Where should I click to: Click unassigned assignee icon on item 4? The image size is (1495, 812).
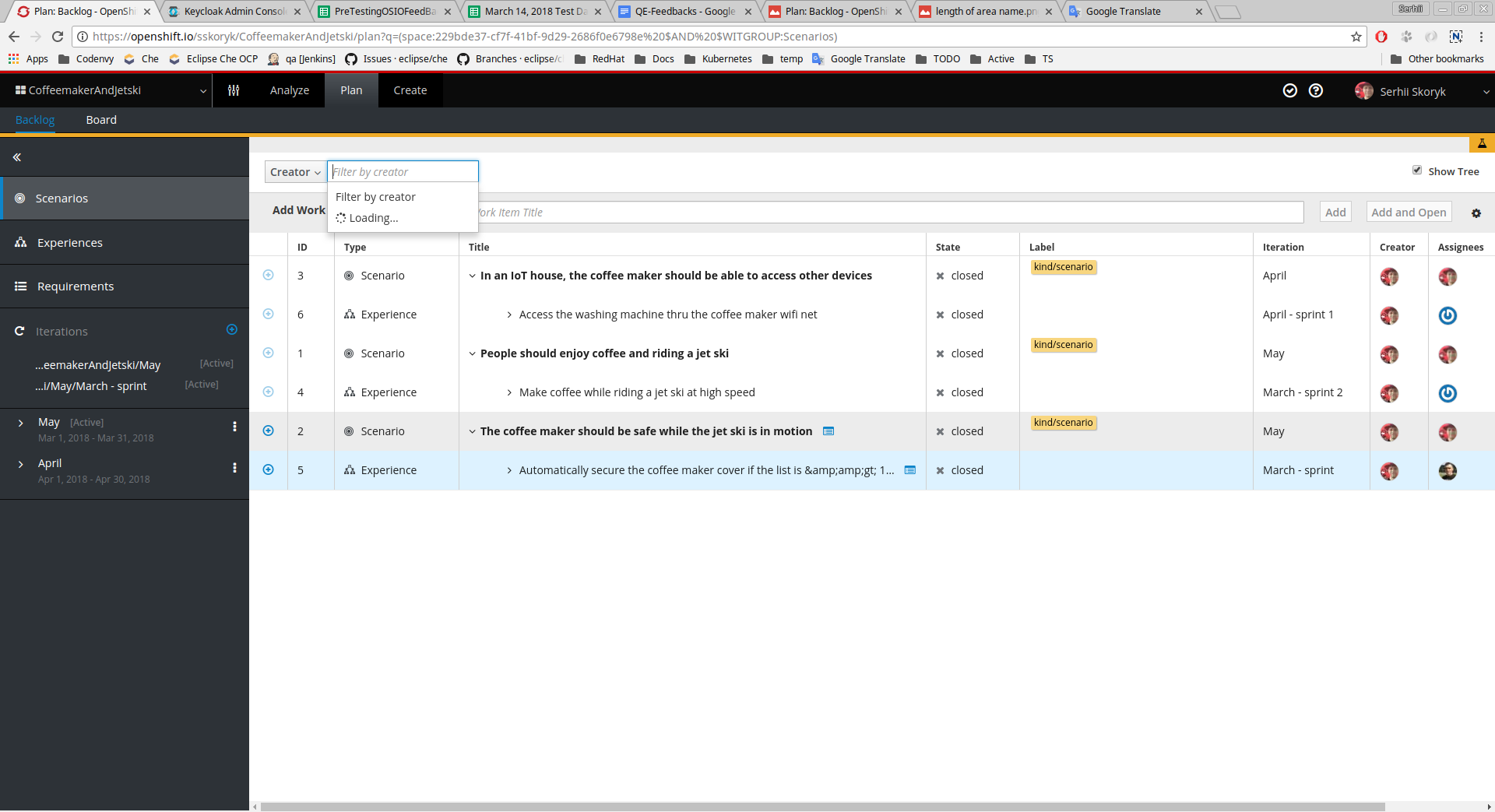point(1448,393)
